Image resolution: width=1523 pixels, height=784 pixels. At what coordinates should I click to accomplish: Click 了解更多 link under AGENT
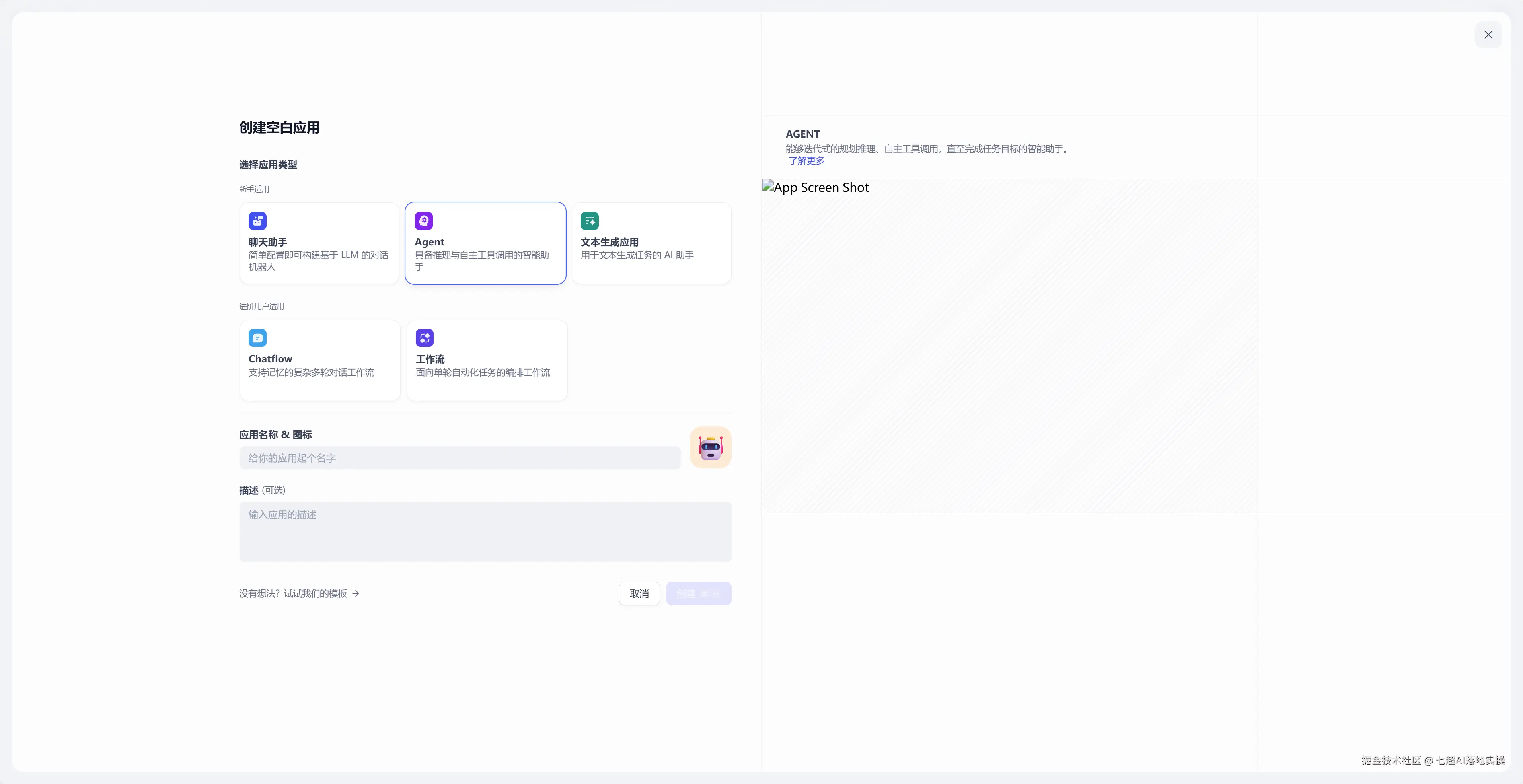[806, 161]
